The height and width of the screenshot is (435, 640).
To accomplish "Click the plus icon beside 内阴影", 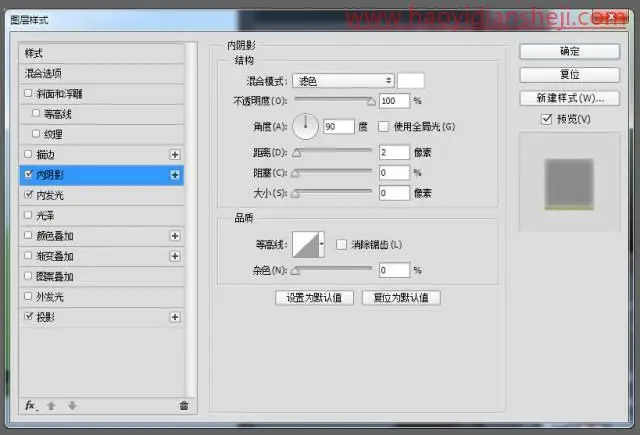I will point(175,175).
